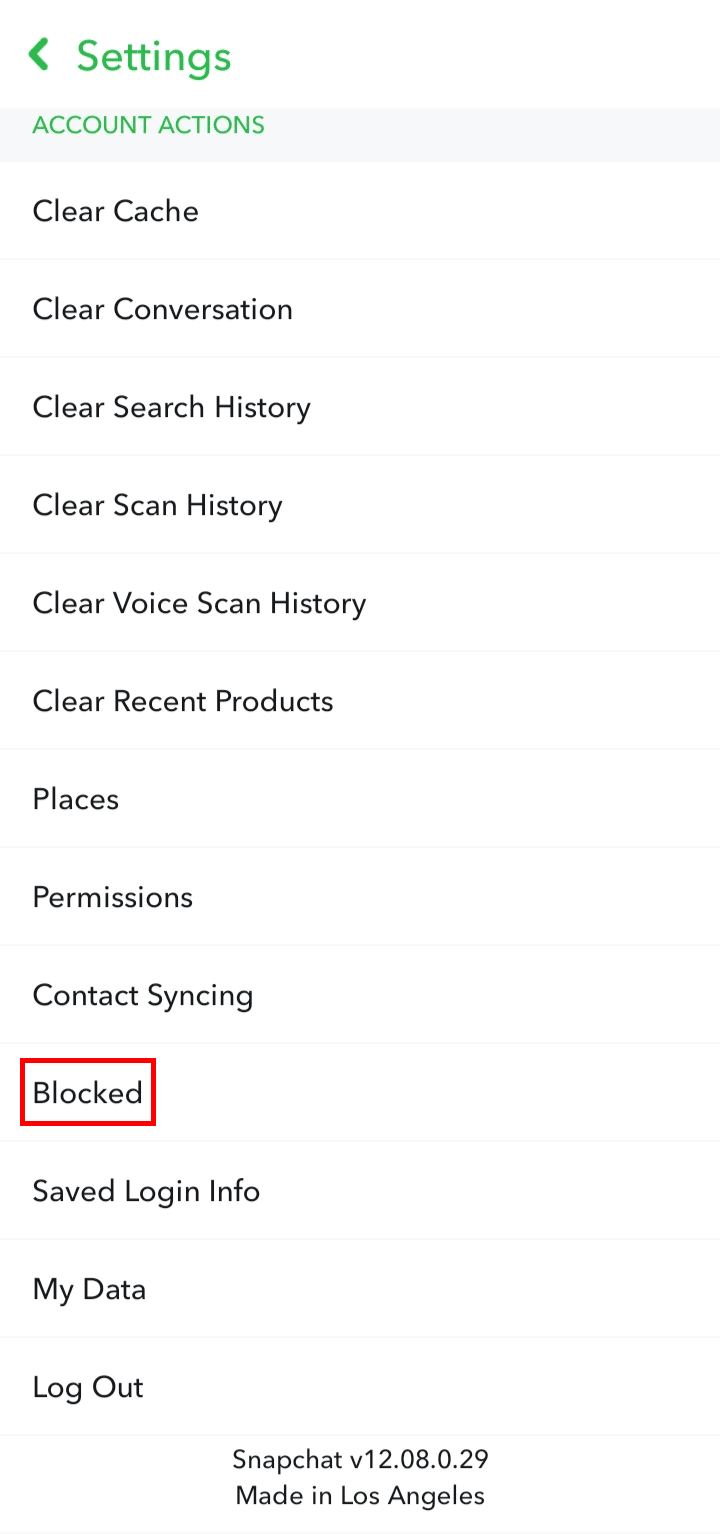The width and height of the screenshot is (720, 1534).
Task: Tap Clear Conversation
Action: [x=163, y=309]
